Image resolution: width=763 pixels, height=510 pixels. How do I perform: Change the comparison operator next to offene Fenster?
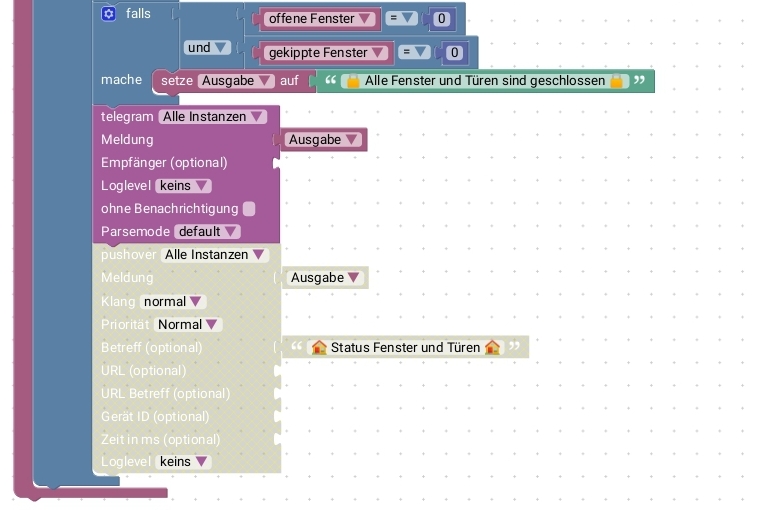[x=401, y=18]
